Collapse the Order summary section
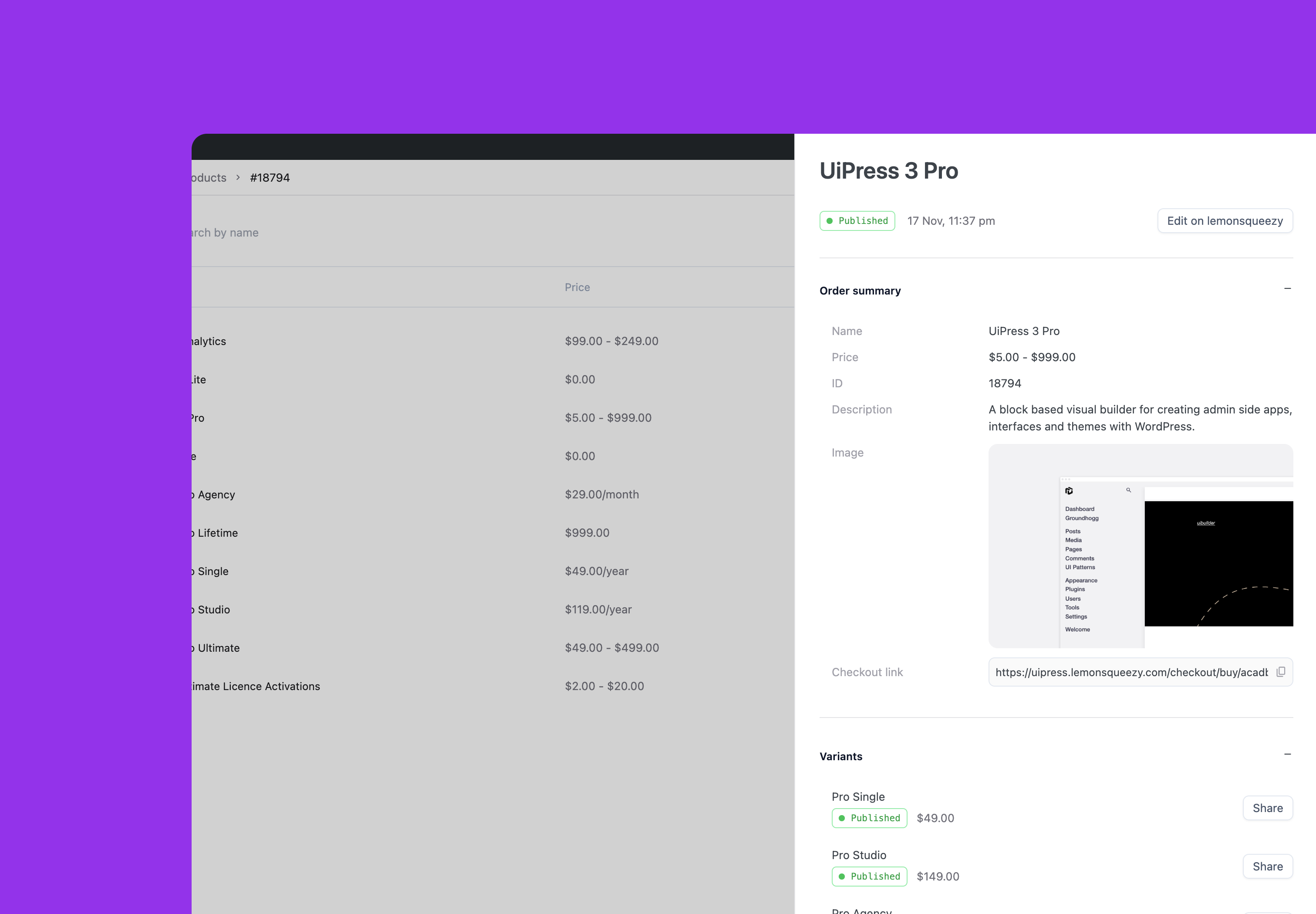This screenshot has width=1316, height=914. (1287, 289)
